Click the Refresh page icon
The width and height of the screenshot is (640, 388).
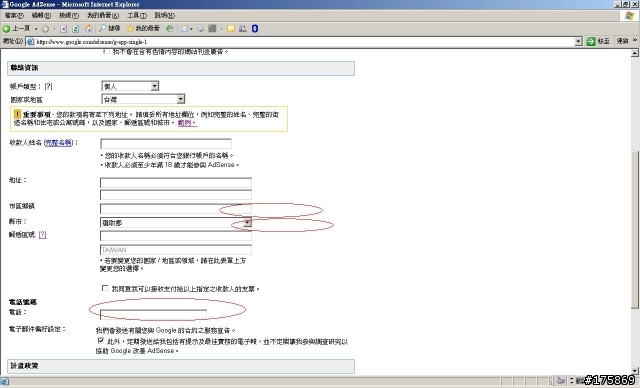click(76, 29)
